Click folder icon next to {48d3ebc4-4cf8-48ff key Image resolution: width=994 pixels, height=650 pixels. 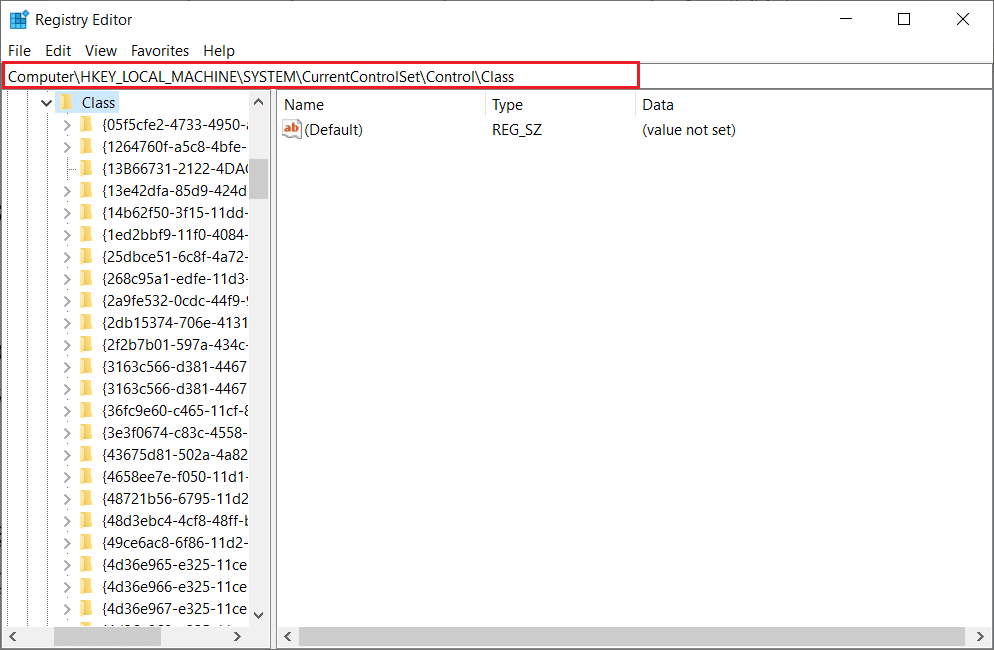click(87, 521)
